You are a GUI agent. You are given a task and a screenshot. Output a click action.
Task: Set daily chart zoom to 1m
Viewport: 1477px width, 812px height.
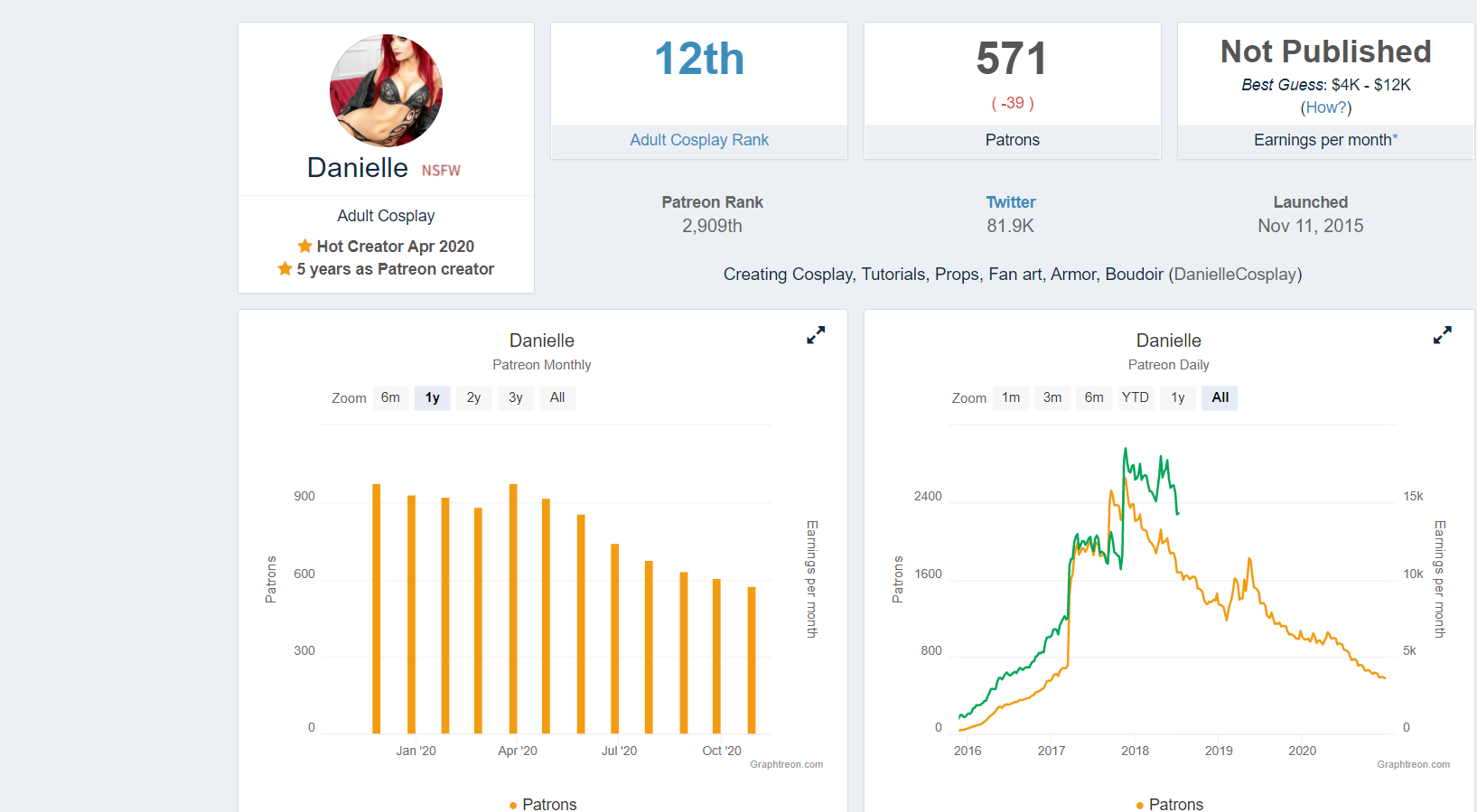(x=1011, y=397)
